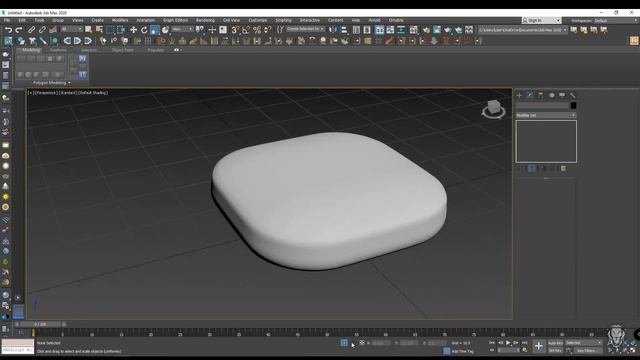Open the File menu
The height and width of the screenshot is (360, 640).
(7, 20)
